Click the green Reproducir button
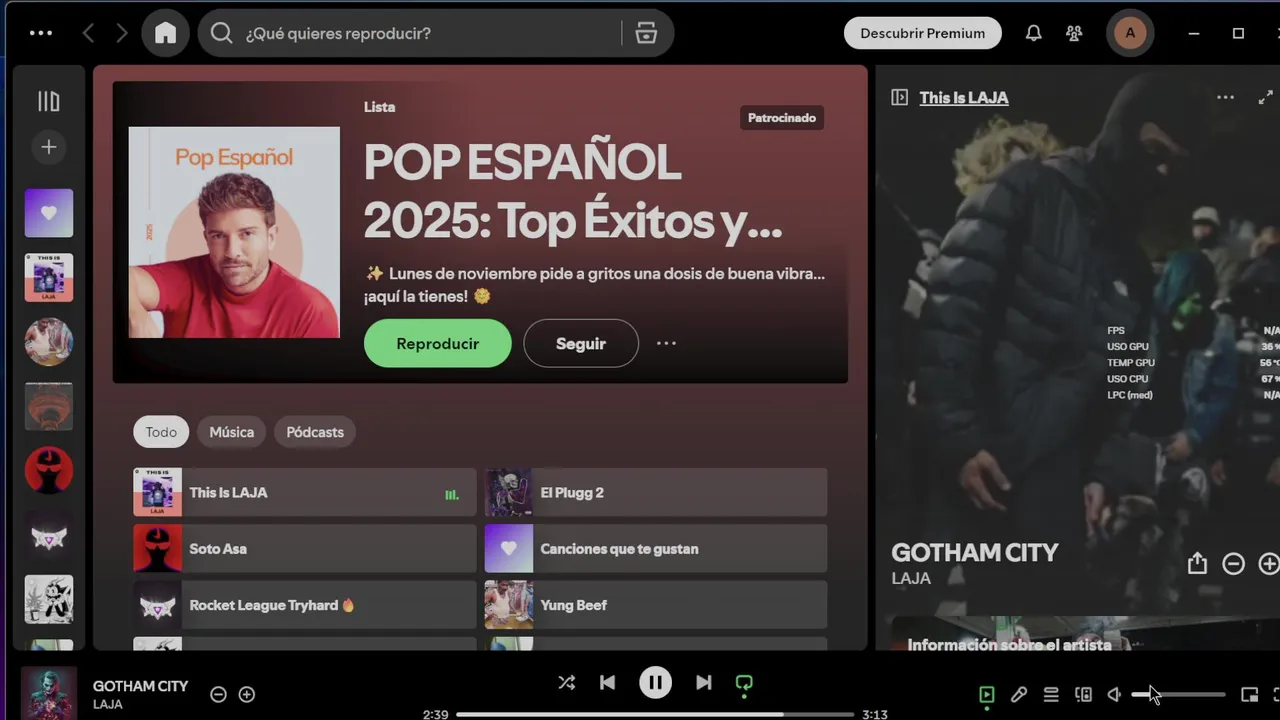 coord(438,344)
